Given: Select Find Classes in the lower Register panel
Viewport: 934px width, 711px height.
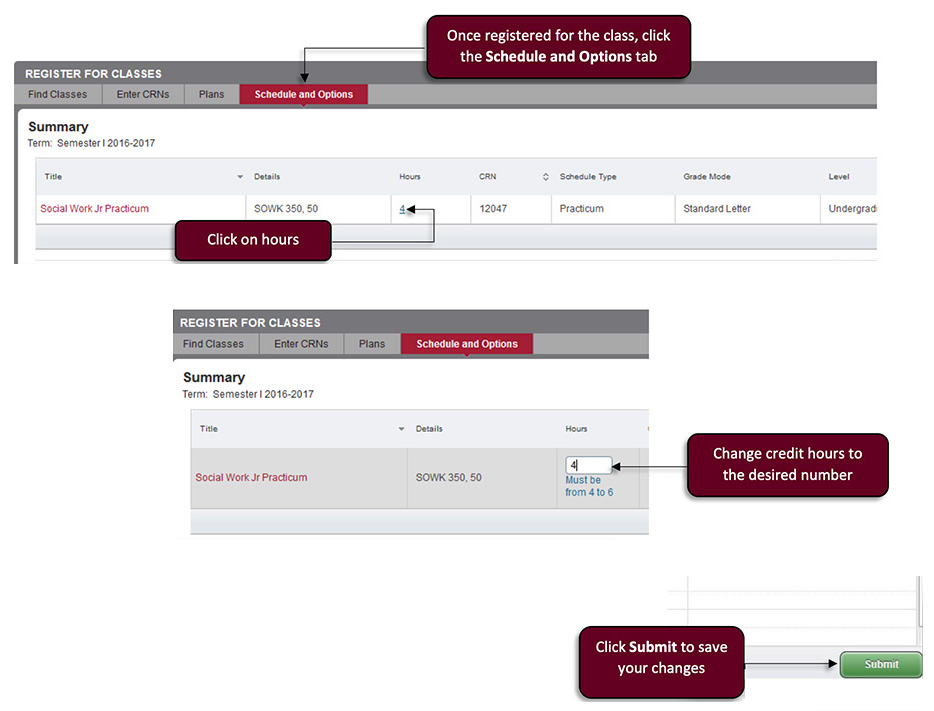Looking at the screenshot, I should point(214,343).
